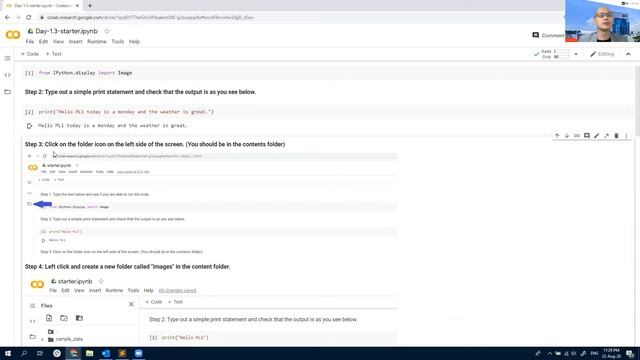Open a new browser tab
This screenshot has height=360, width=640.
tap(90, 6)
